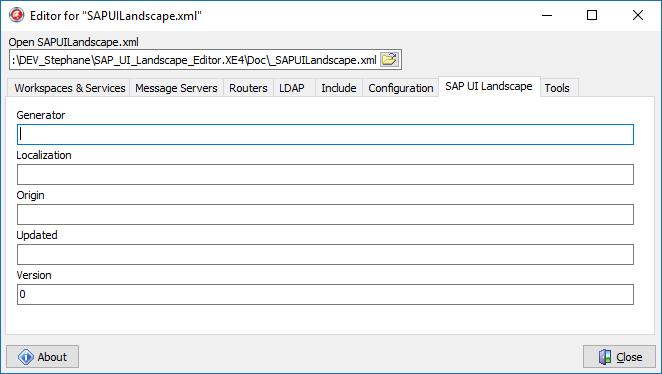Click the red application icon in title bar
The height and width of the screenshot is (374, 662).
click(17, 15)
